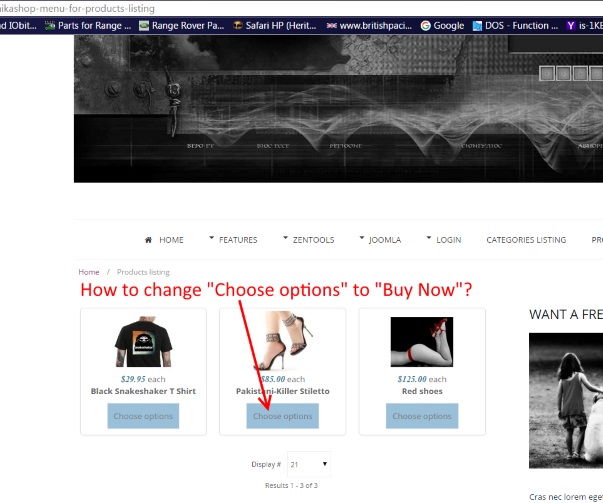Click the home icon in navigation menu
The height and width of the screenshot is (503, 603).
tap(148, 240)
